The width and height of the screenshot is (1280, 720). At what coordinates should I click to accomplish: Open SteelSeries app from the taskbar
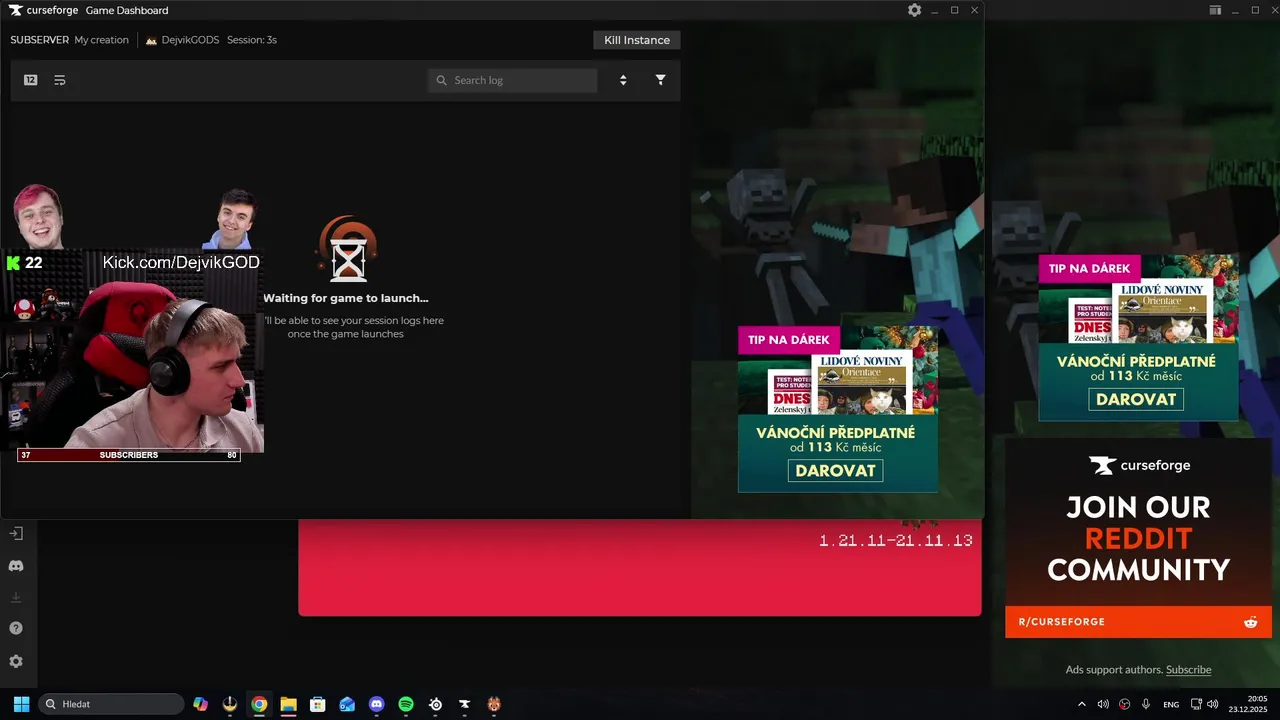pyautogui.click(x=435, y=704)
